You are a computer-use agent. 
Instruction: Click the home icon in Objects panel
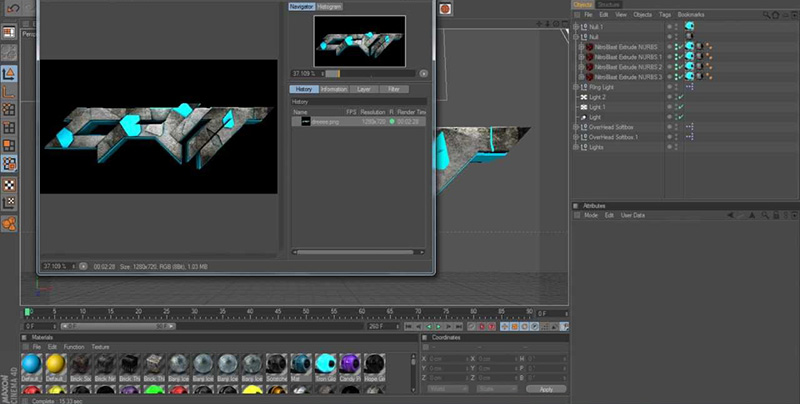(776, 15)
